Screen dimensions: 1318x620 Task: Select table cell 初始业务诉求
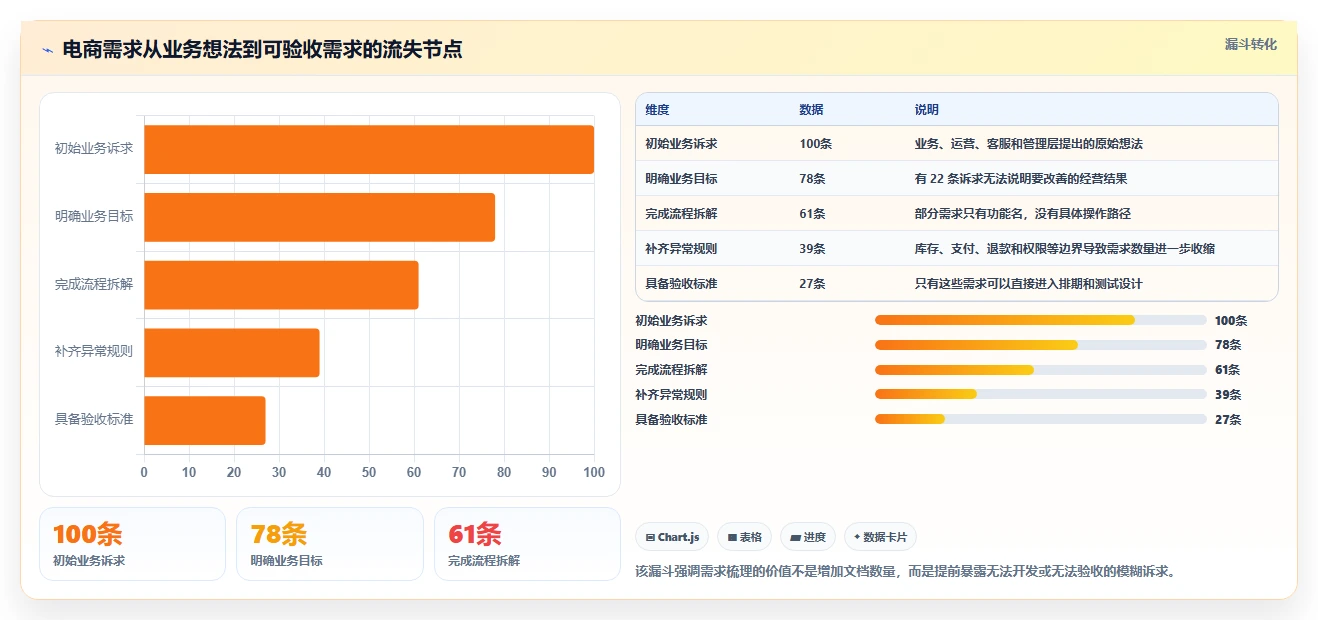tap(681, 144)
